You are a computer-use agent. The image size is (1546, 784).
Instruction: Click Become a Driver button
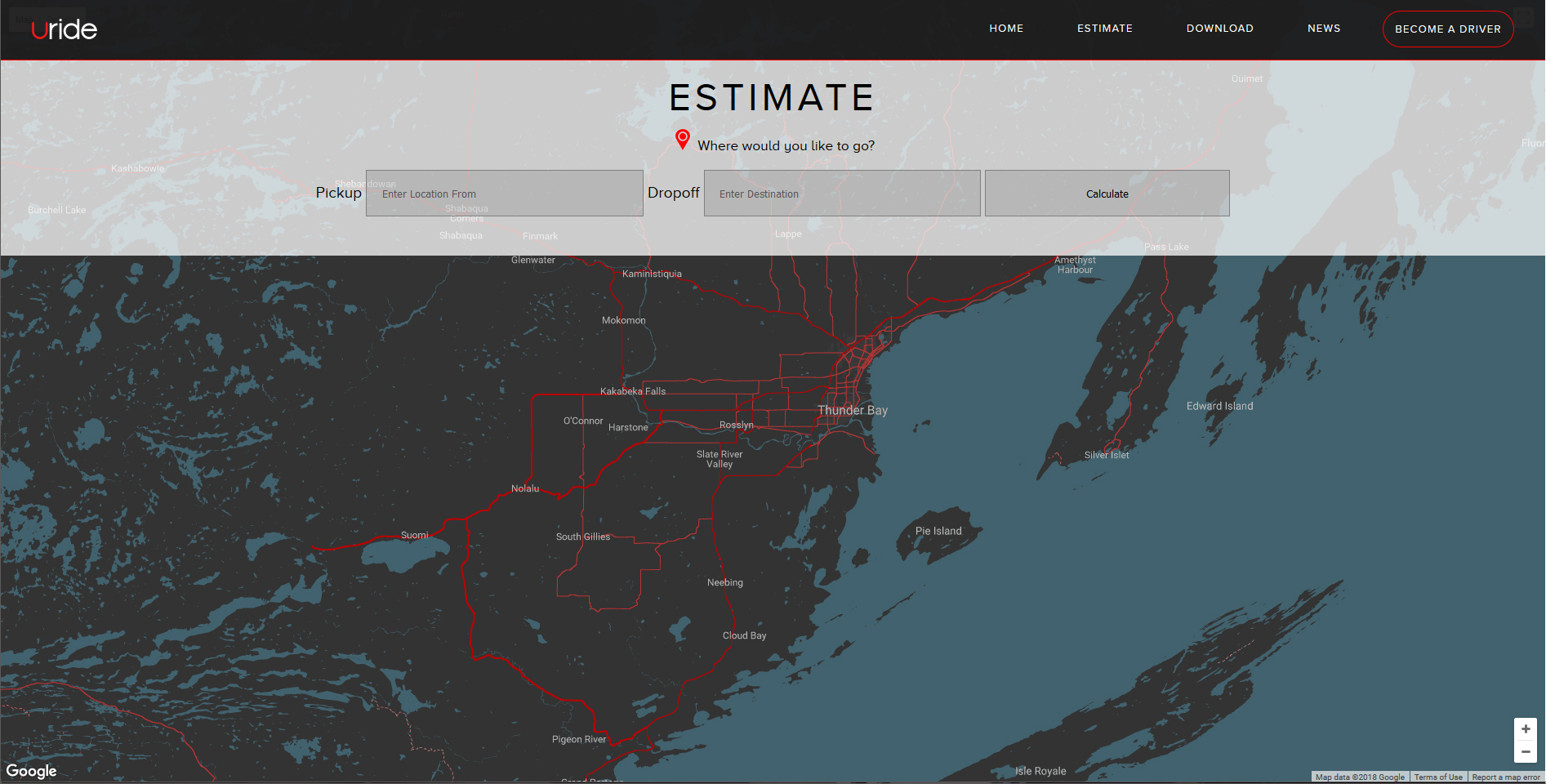coord(1447,29)
